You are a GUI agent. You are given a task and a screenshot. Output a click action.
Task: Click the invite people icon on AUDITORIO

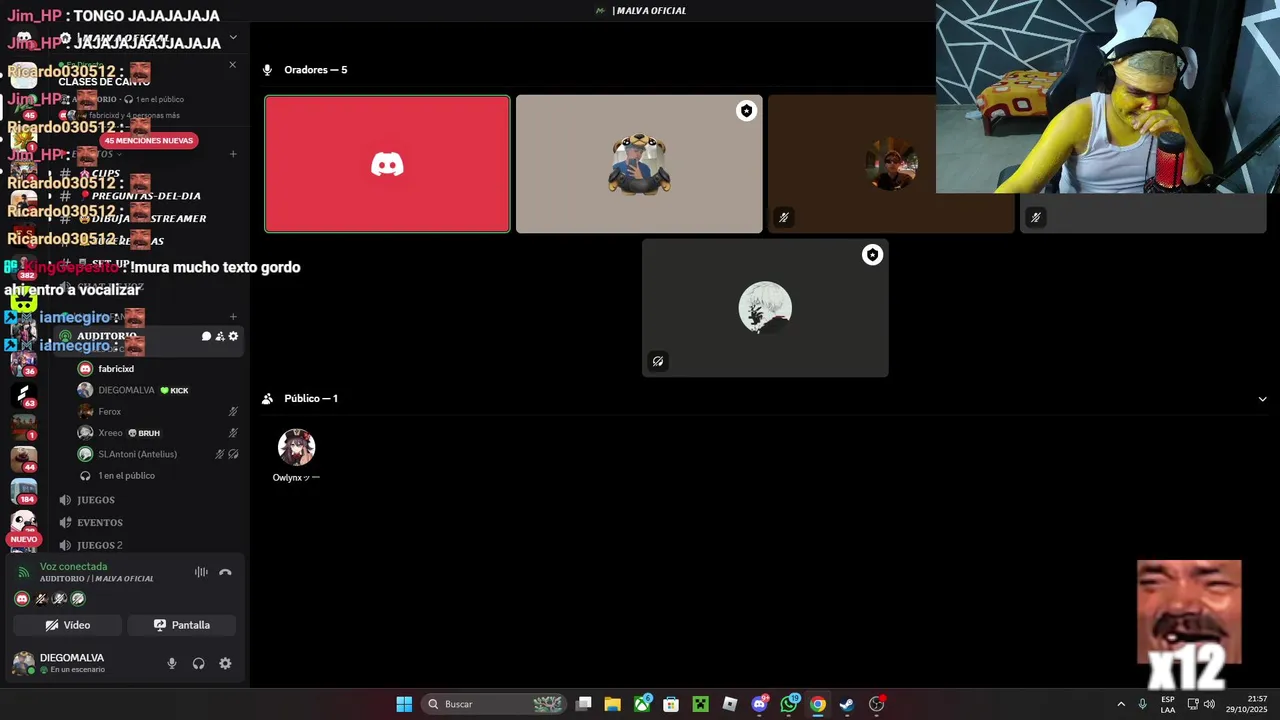pos(220,336)
